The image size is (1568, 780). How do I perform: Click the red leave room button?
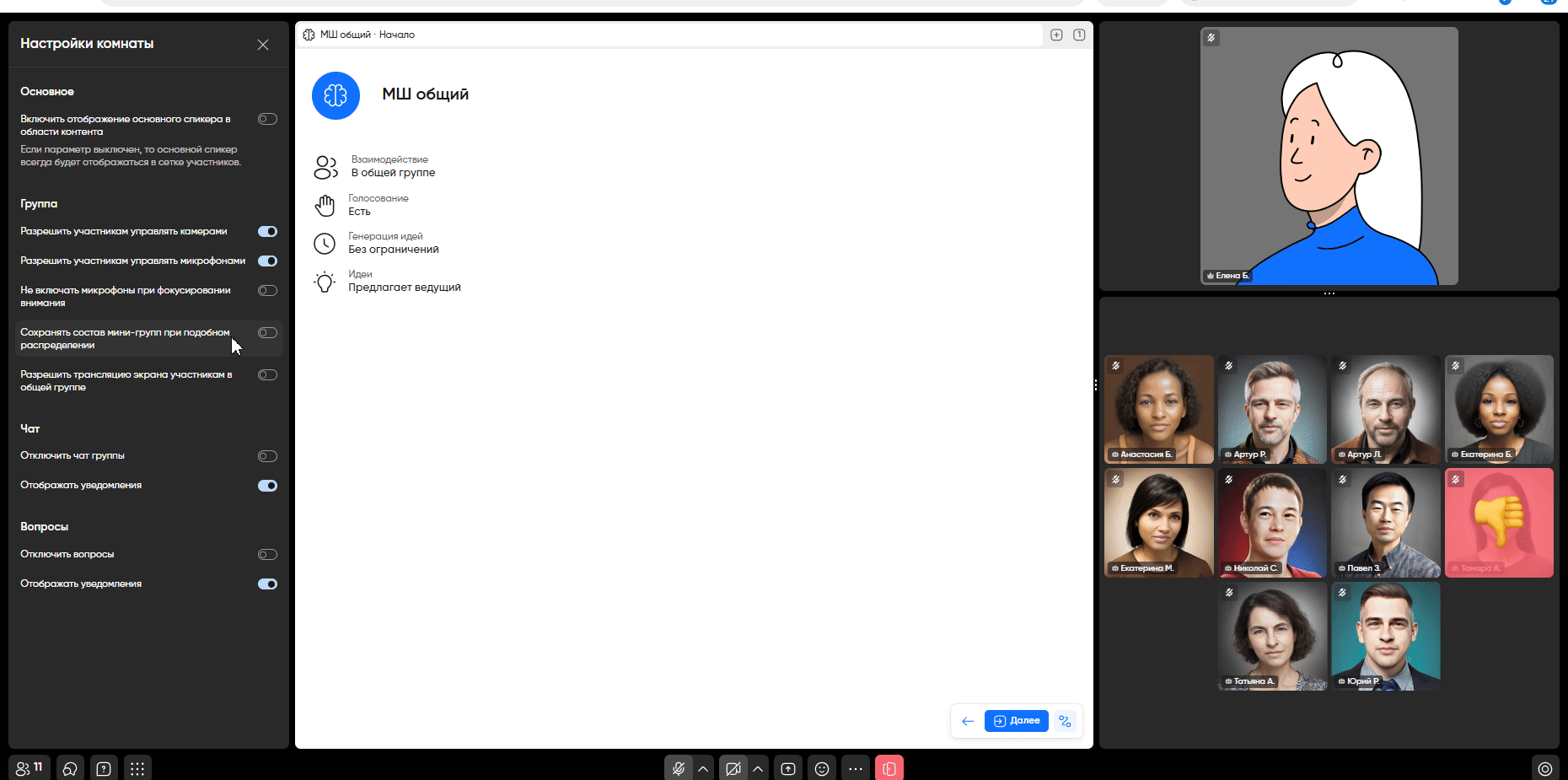pos(889,768)
